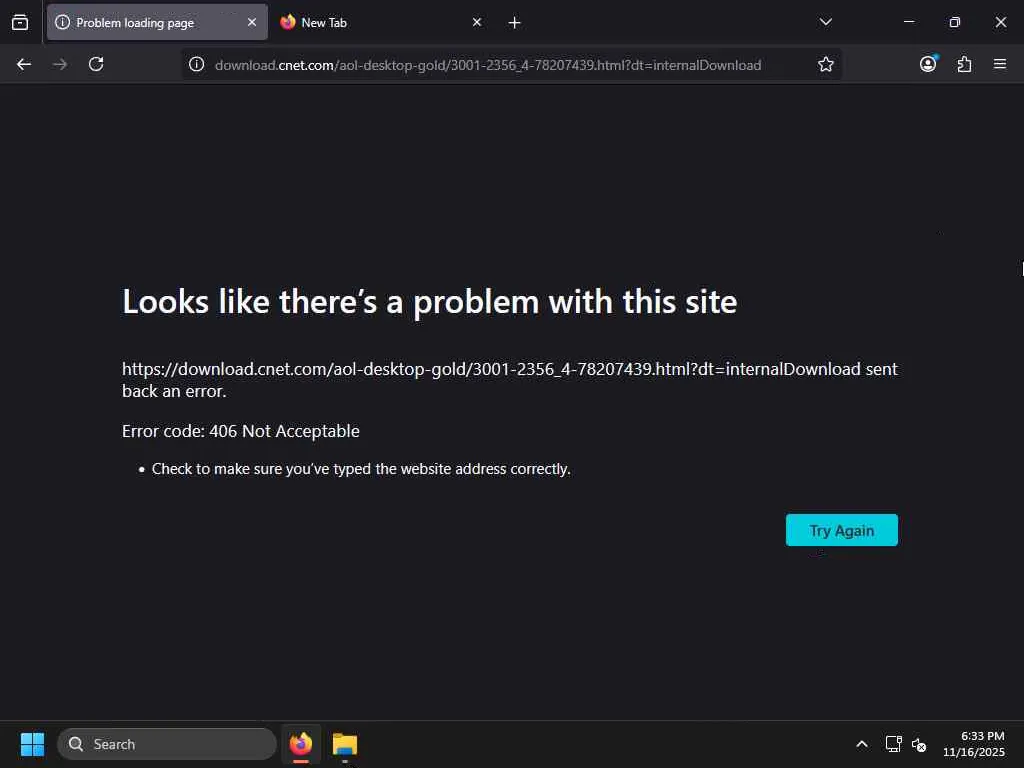
Task: Open File Explorer from the taskbar
Action: 345,744
